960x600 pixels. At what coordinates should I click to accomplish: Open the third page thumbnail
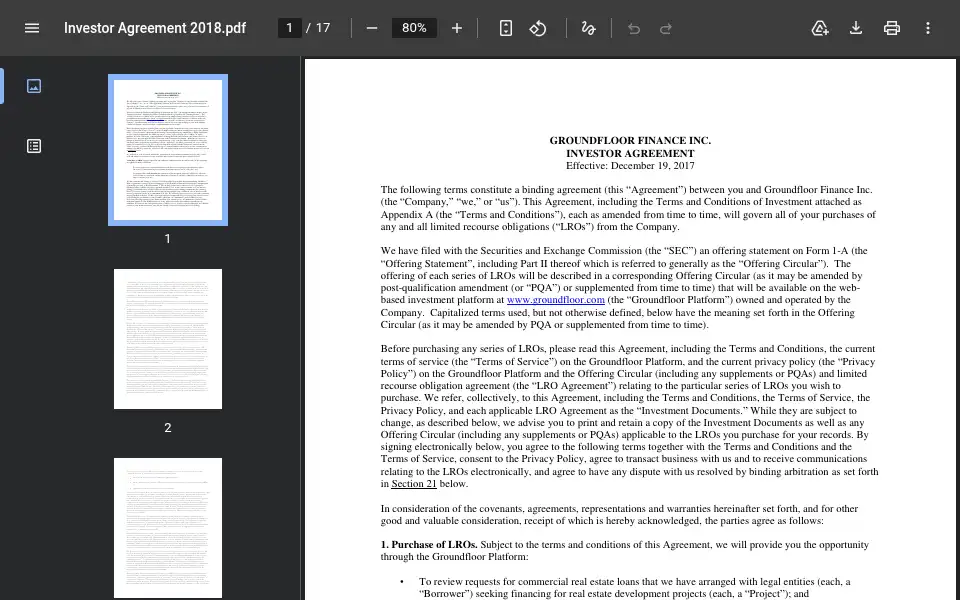coord(168,528)
